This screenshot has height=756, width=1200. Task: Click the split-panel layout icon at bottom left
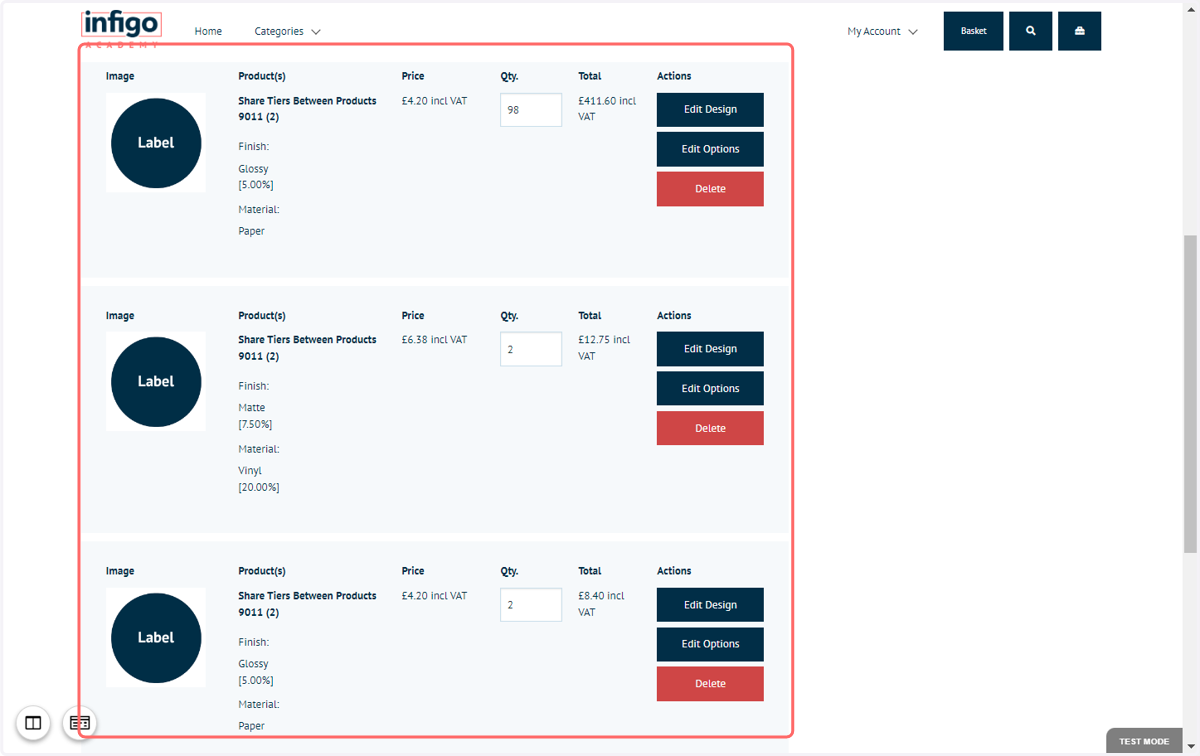click(x=33, y=723)
